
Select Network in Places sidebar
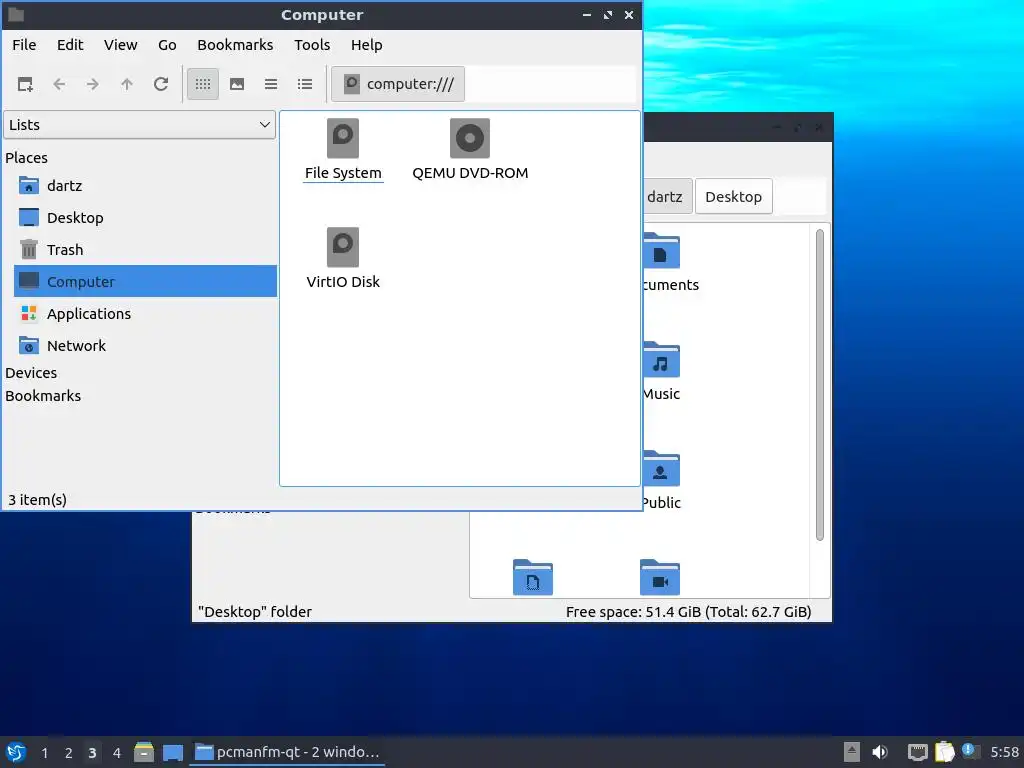point(145,346)
